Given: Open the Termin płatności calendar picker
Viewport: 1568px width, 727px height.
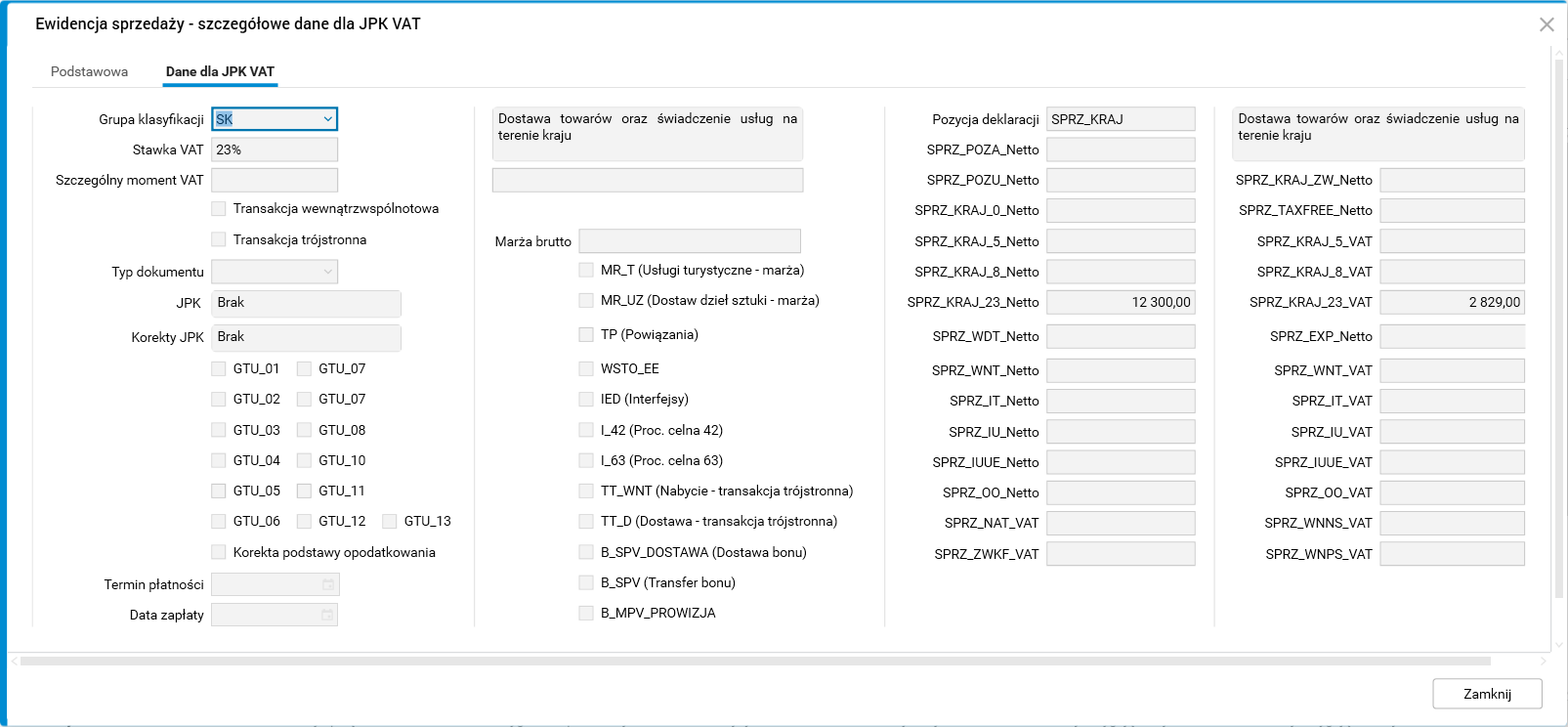Looking at the screenshot, I should click(328, 584).
